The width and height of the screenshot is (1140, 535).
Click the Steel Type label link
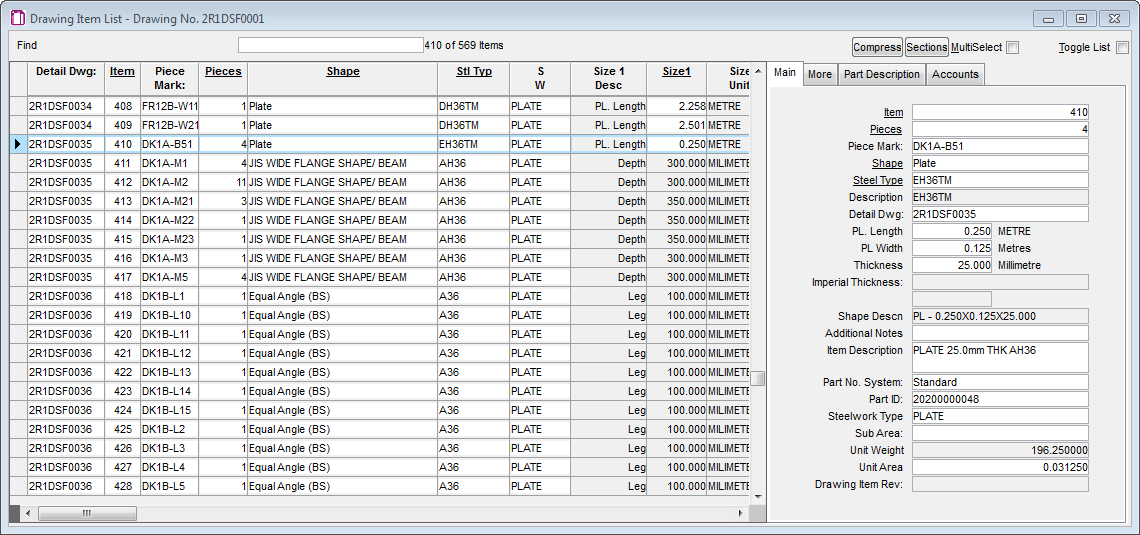877,181
